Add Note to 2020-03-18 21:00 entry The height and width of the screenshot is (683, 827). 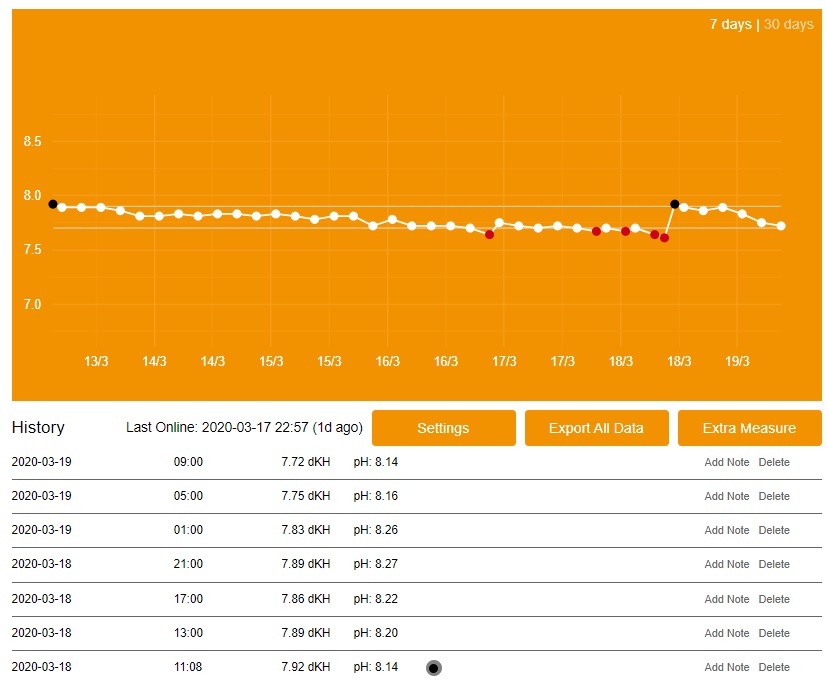726,564
